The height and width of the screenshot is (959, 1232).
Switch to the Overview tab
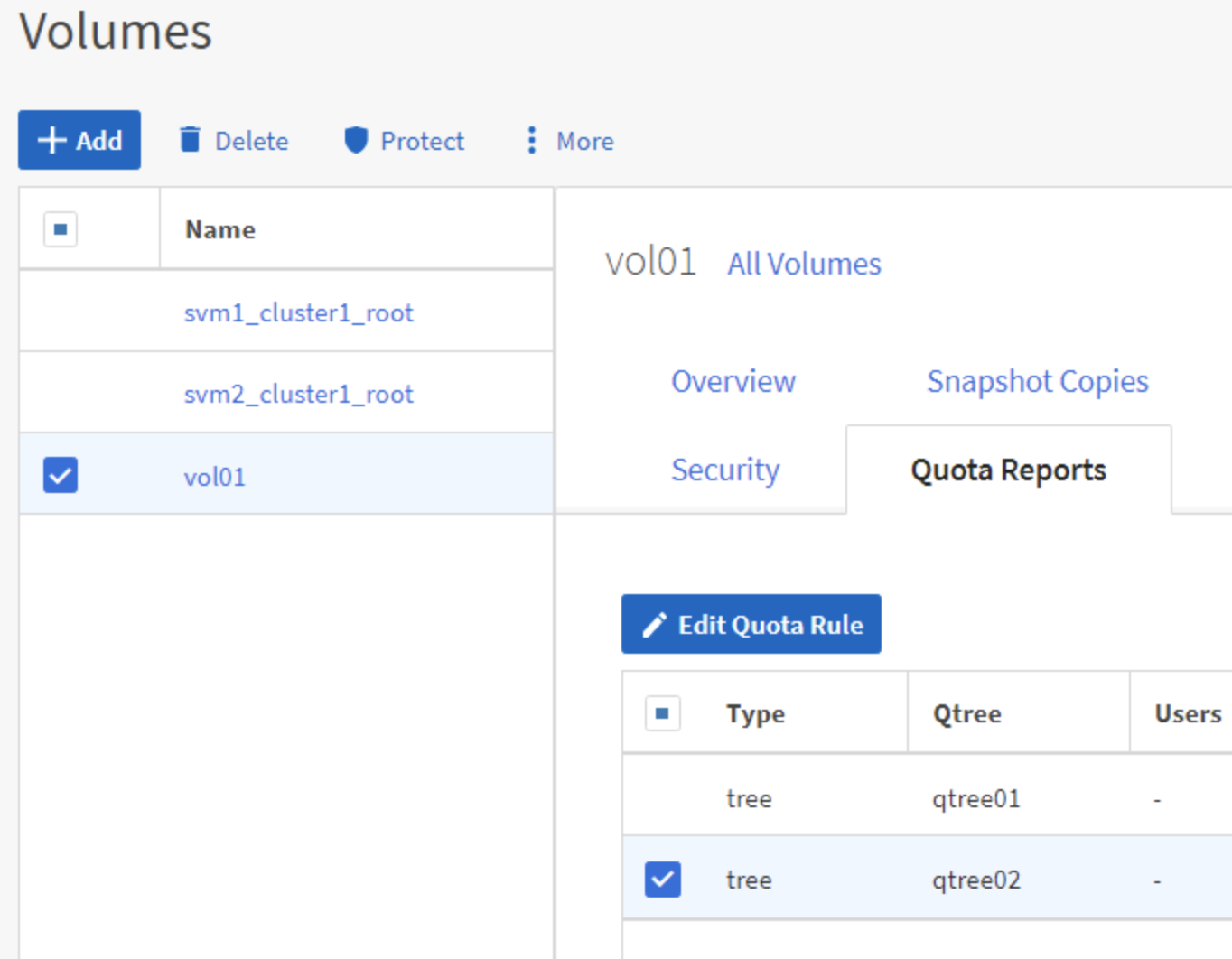click(733, 382)
